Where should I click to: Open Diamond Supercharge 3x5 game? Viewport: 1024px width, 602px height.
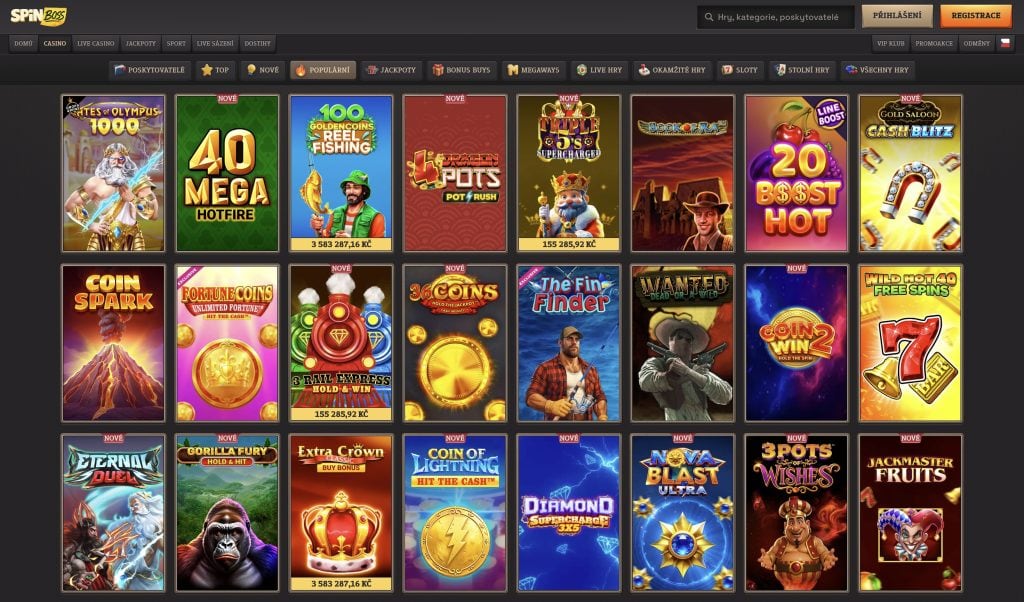click(x=568, y=513)
